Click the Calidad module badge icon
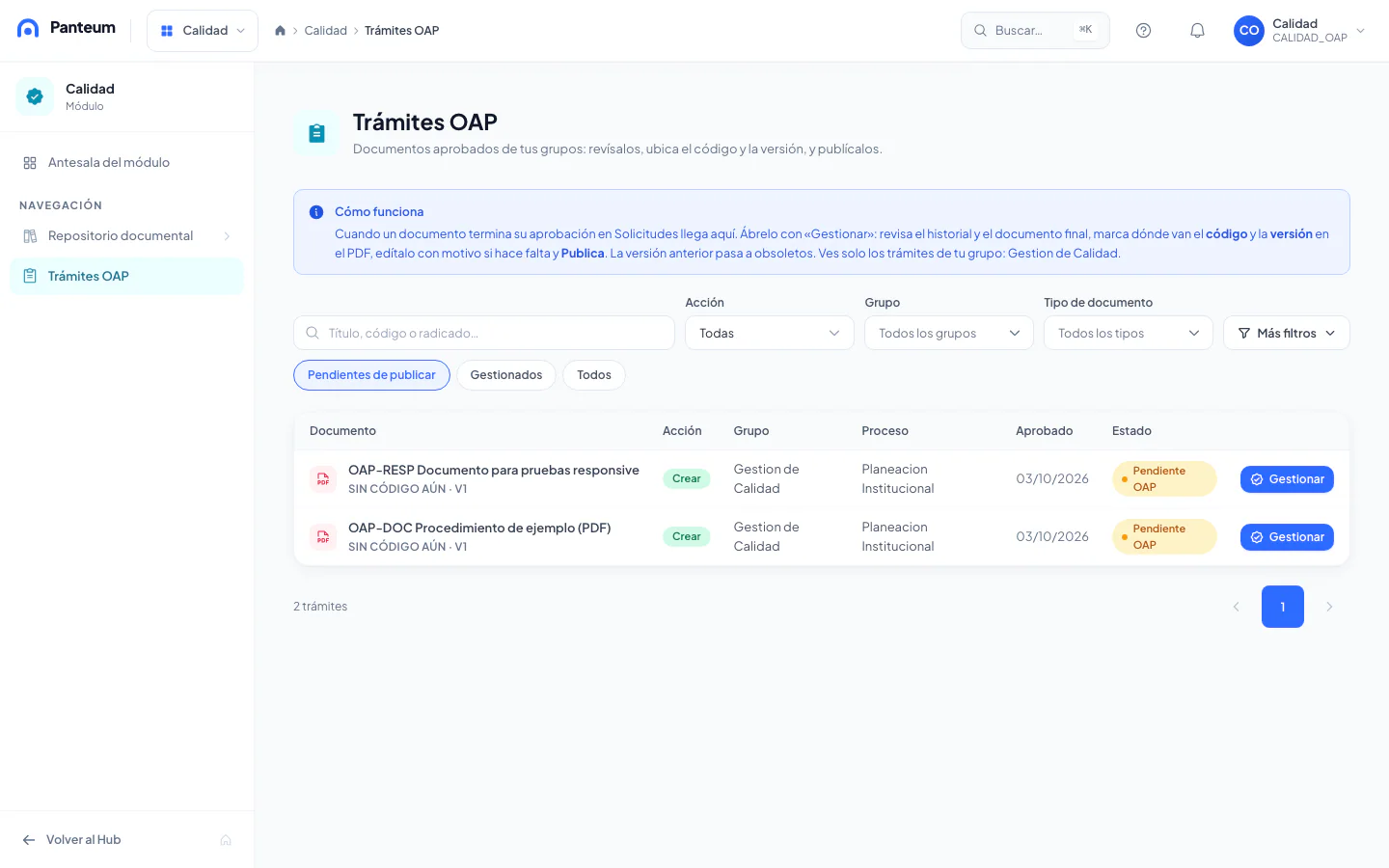The image size is (1389, 868). (35, 96)
